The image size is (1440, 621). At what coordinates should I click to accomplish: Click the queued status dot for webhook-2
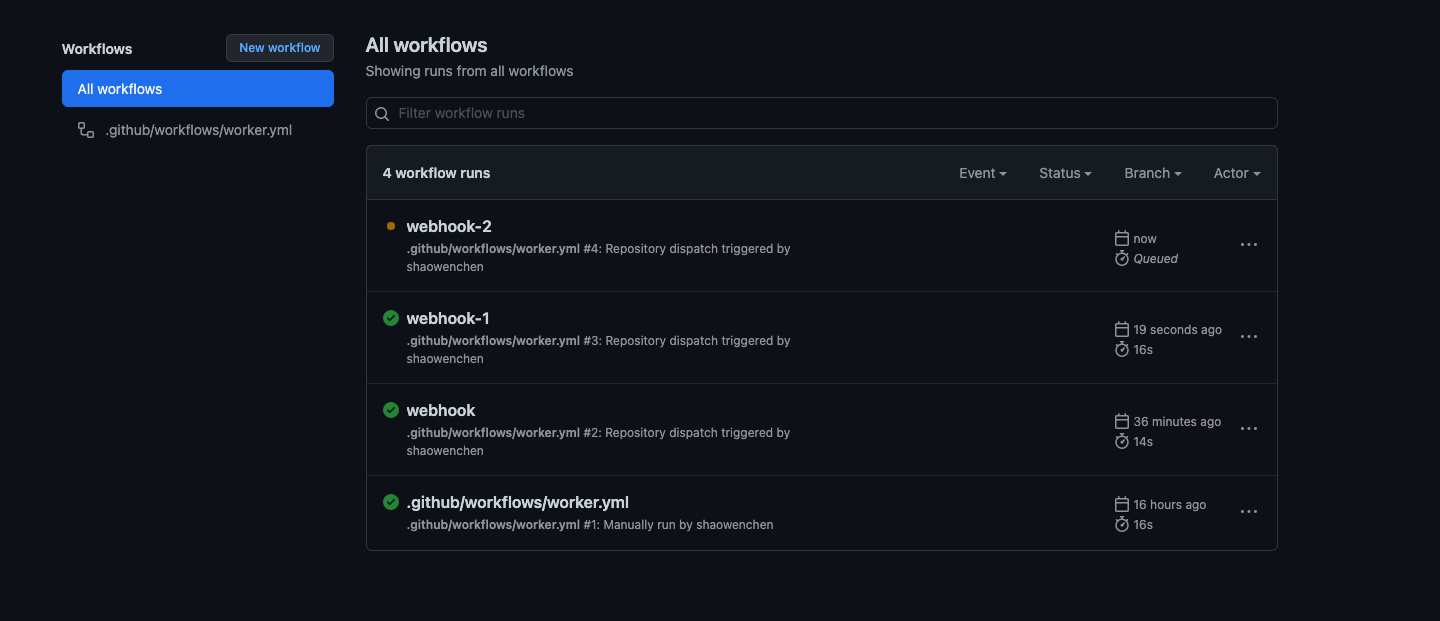tap(391, 226)
